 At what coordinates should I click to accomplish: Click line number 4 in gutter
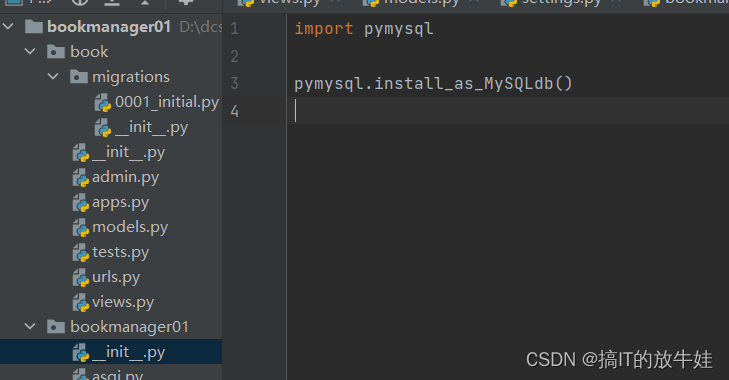(x=234, y=111)
